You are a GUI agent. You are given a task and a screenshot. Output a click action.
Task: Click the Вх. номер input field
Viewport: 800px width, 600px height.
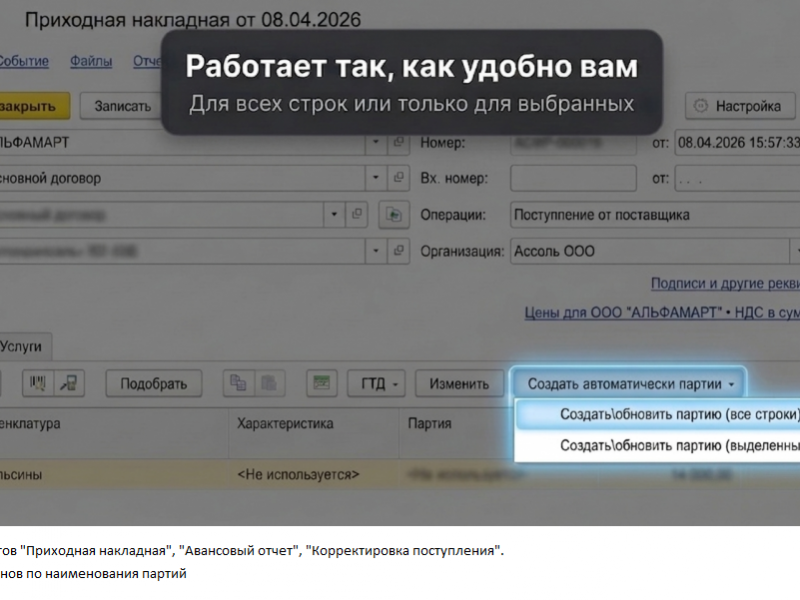(573, 178)
